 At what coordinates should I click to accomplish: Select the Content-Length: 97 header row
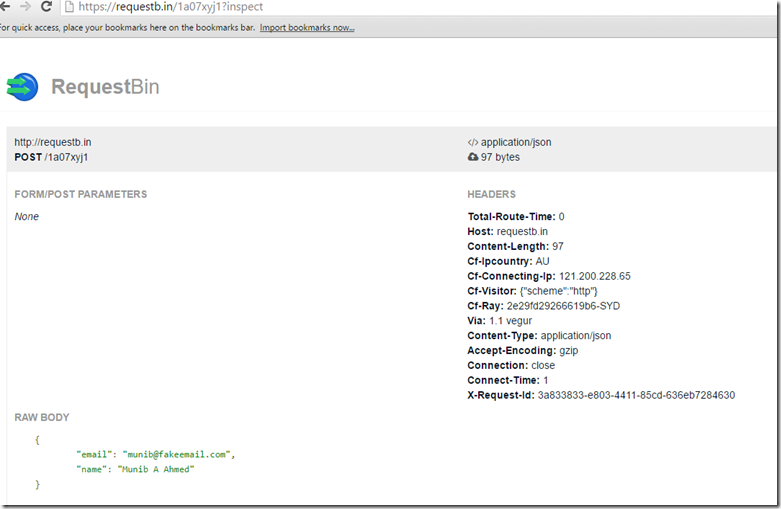516,247
